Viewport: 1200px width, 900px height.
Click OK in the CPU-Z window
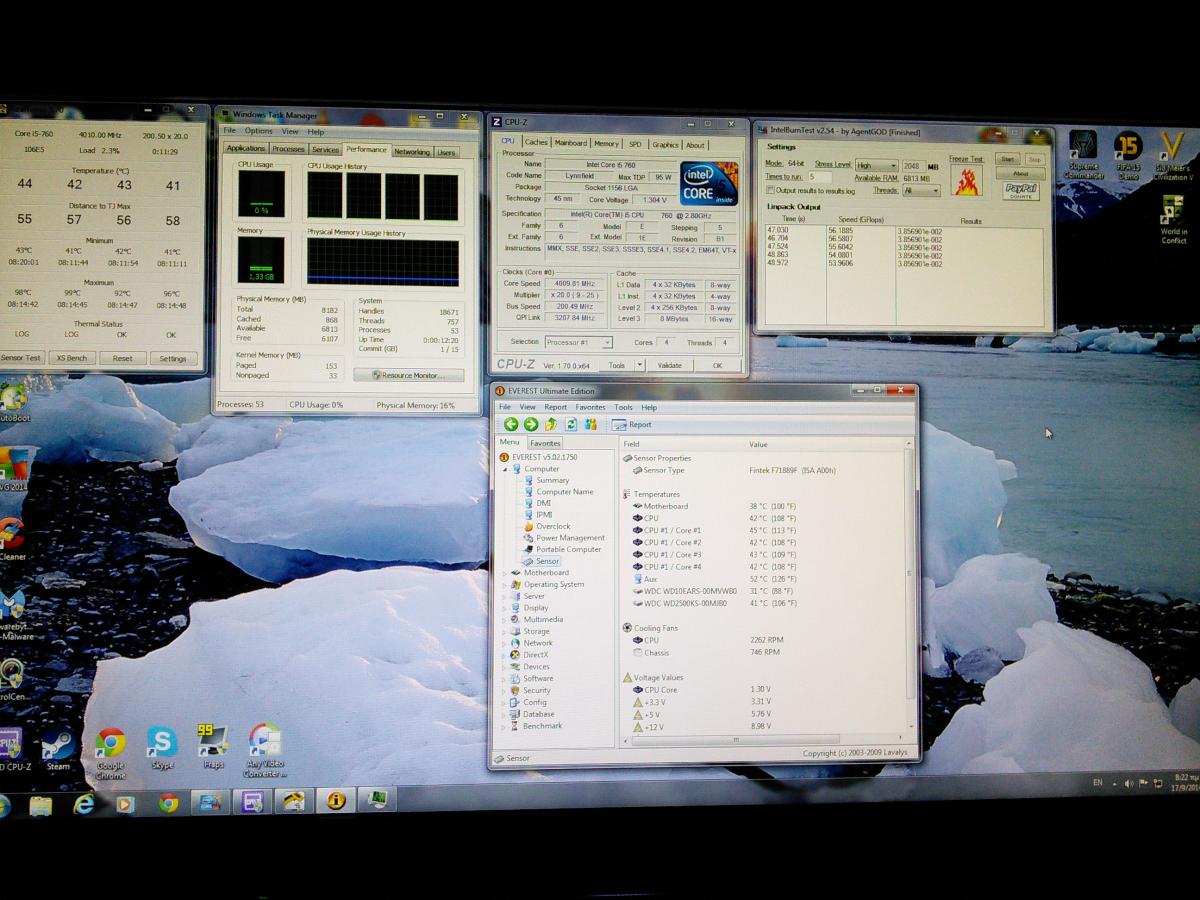click(717, 365)
